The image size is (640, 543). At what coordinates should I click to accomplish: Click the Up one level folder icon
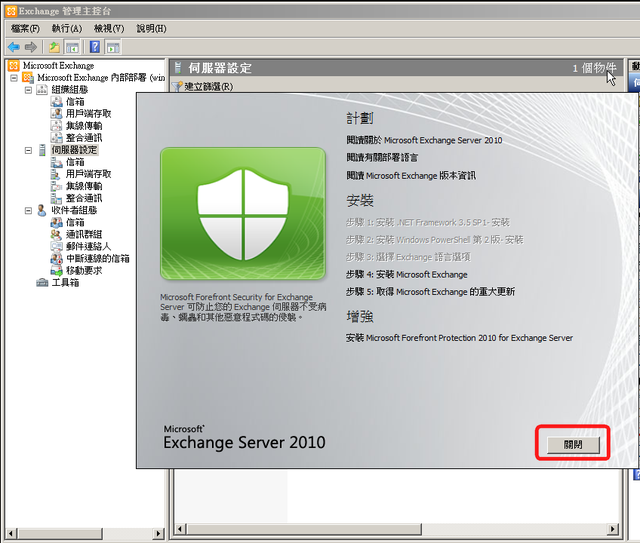tap(54, 47)
